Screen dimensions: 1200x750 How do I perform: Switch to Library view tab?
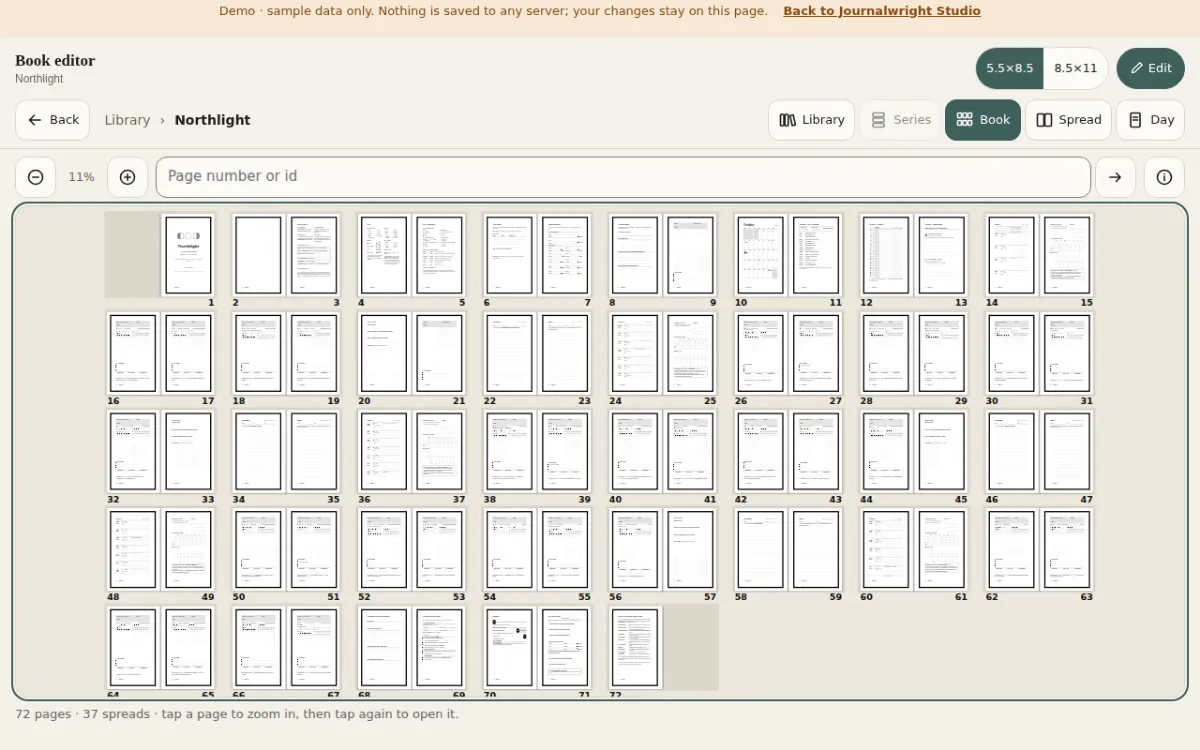[x=811, y=120]
